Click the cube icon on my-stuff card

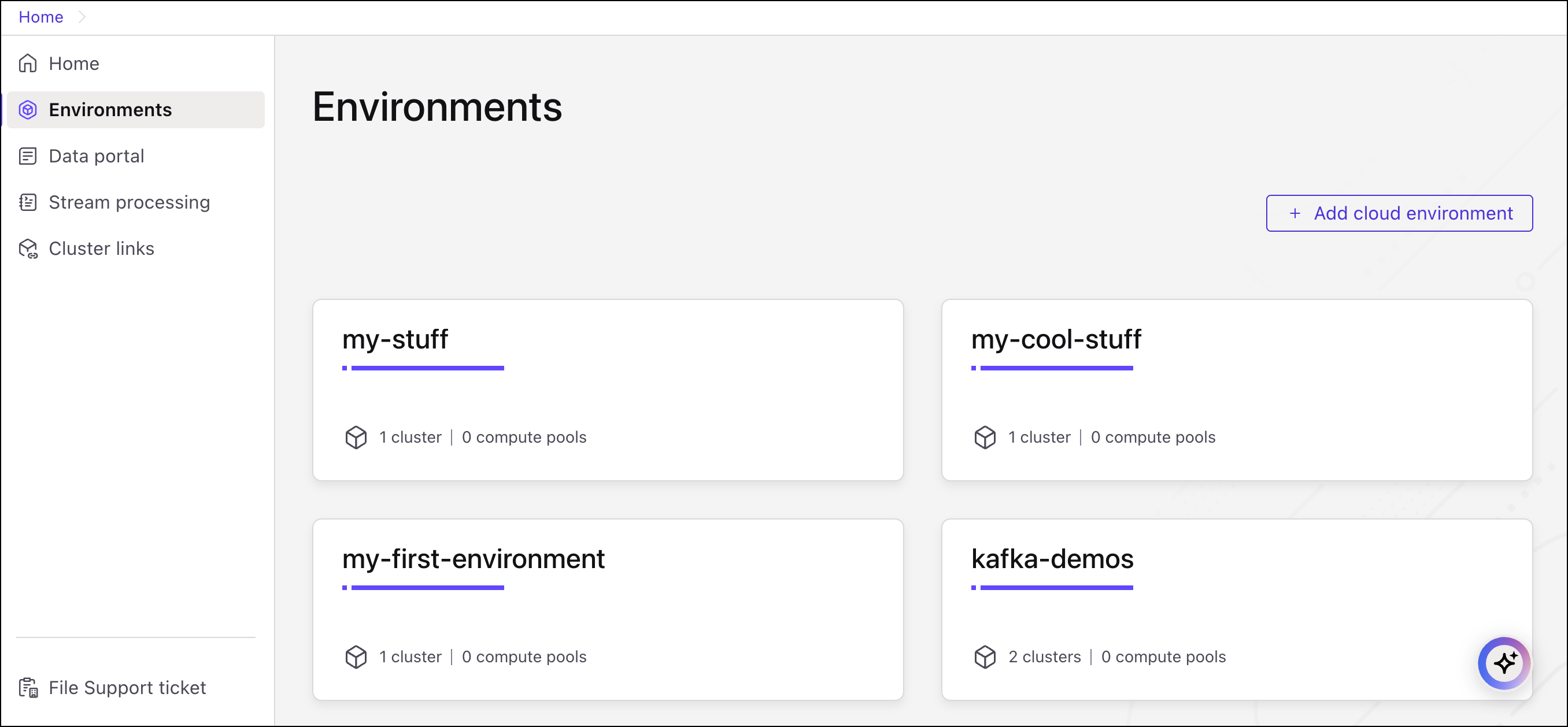point(356,437)
